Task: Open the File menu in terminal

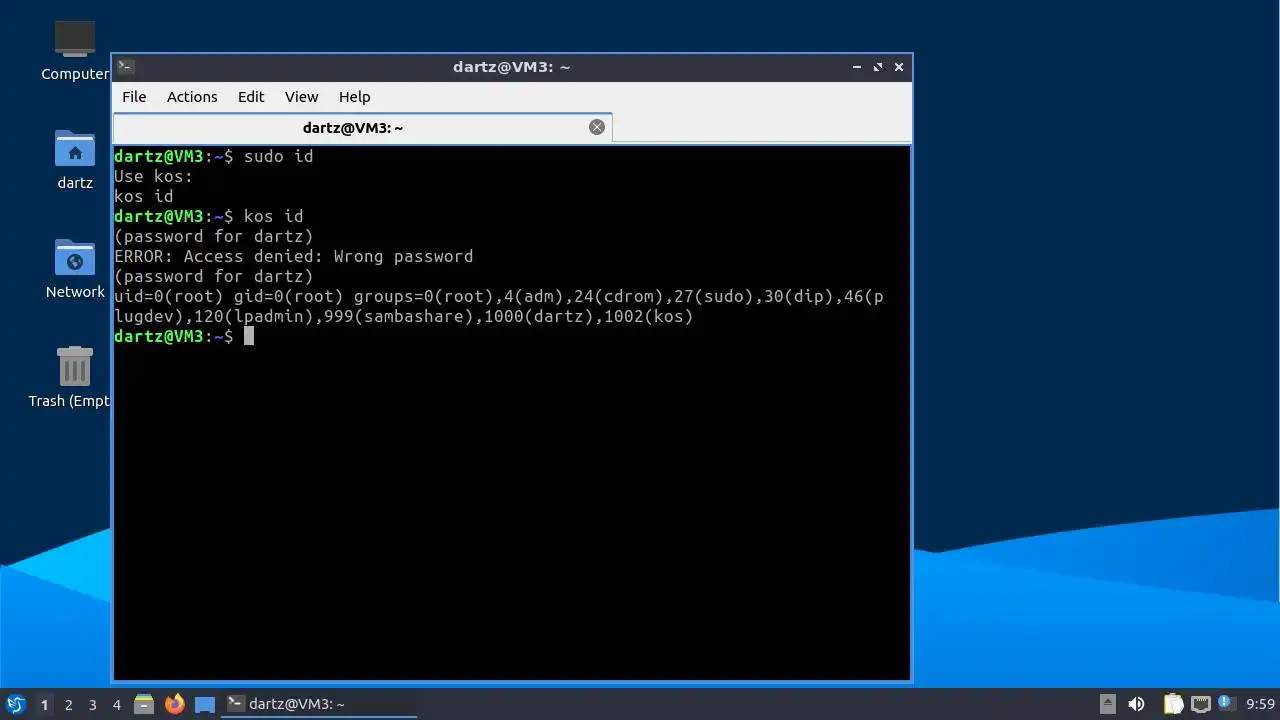Action: coord(134,97)
